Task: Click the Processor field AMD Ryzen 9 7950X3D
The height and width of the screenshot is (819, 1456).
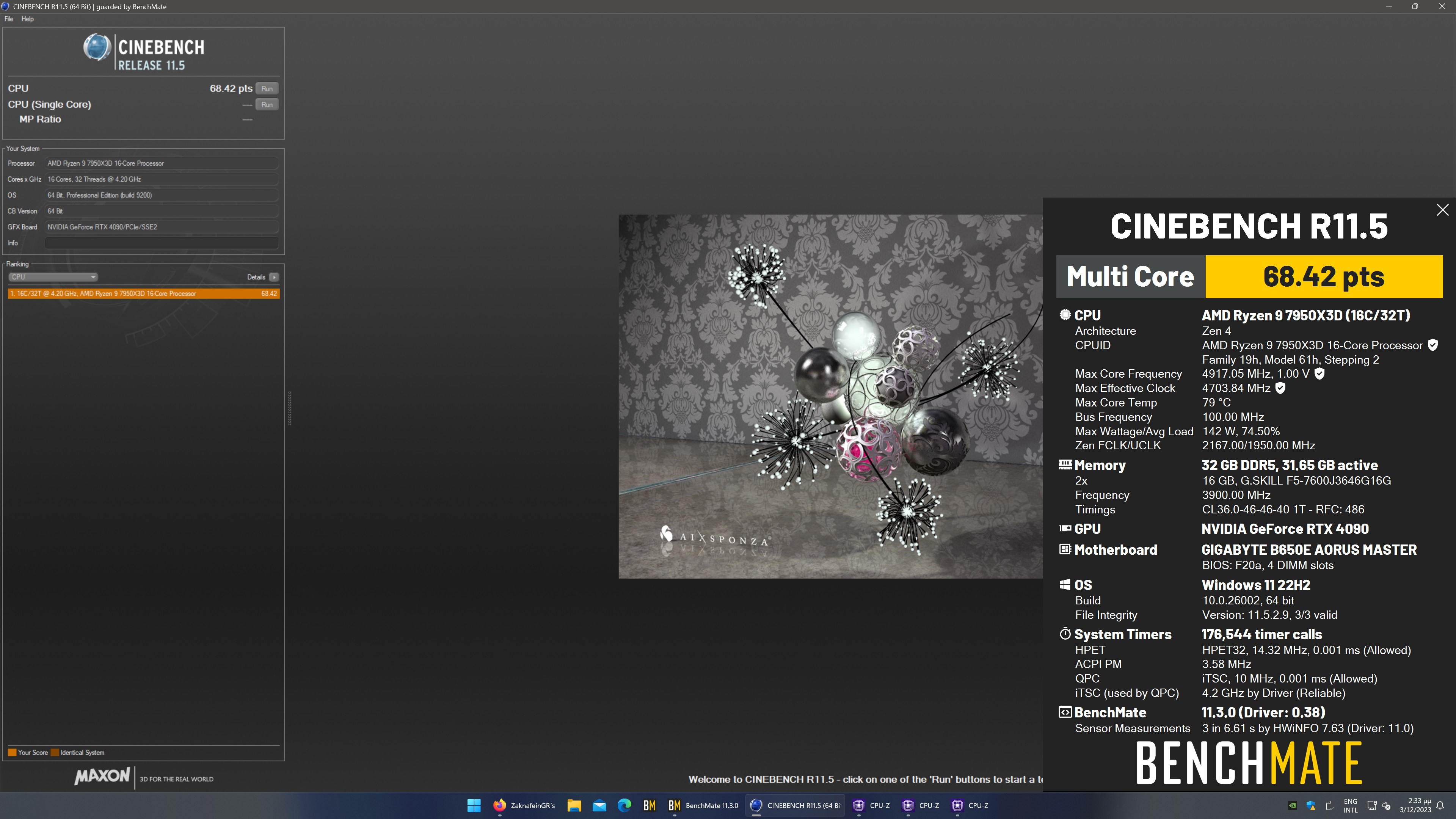Action: pos(162,163)
